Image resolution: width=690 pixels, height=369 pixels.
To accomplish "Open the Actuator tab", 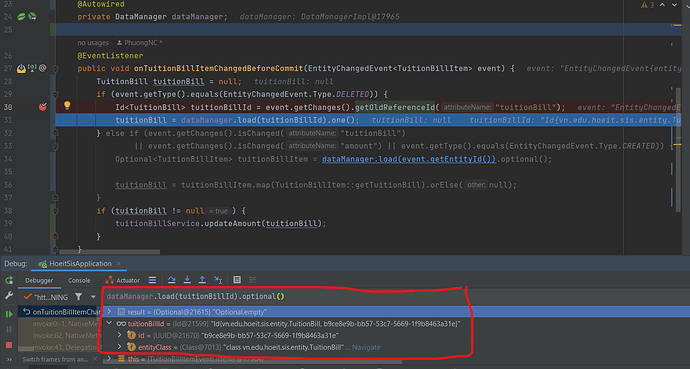I will click(x=122, y=280).
